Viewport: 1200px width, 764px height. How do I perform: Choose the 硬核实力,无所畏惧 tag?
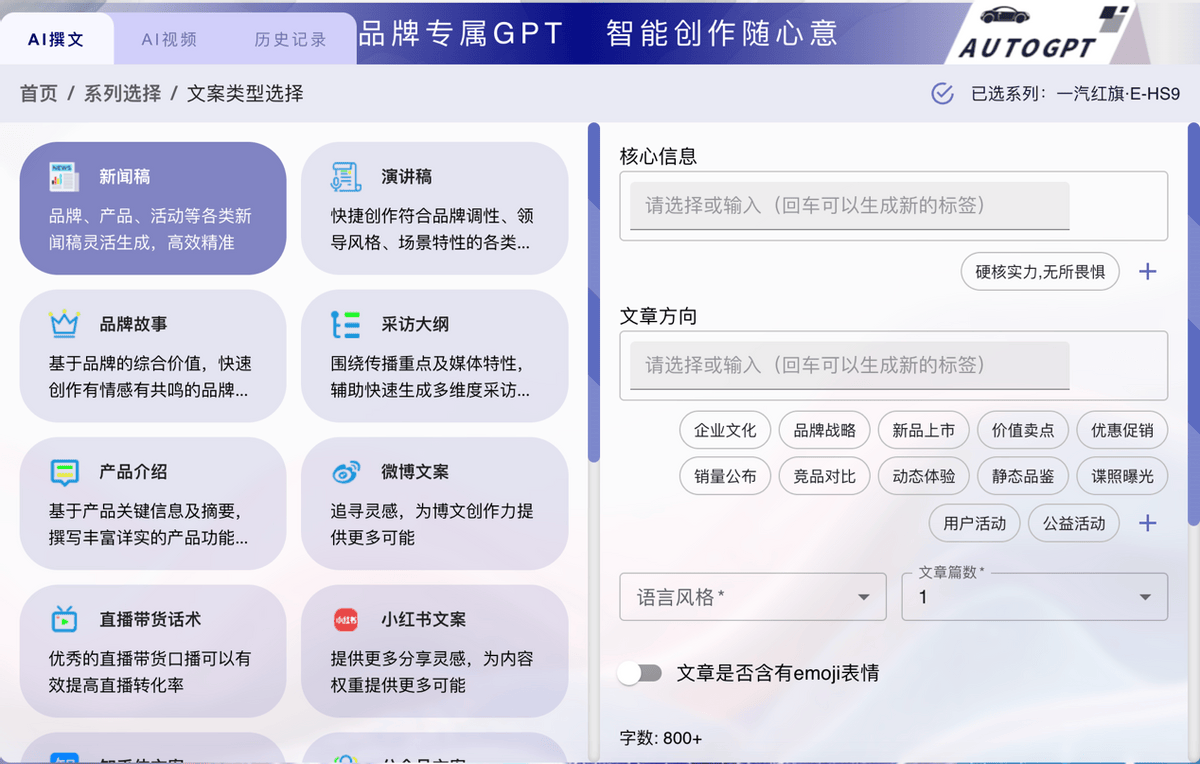click(x=1040, y=271)
